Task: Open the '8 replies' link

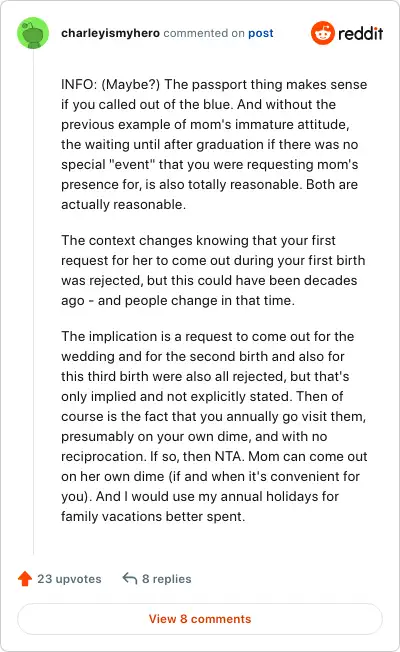Action: [x=167, y=579]
